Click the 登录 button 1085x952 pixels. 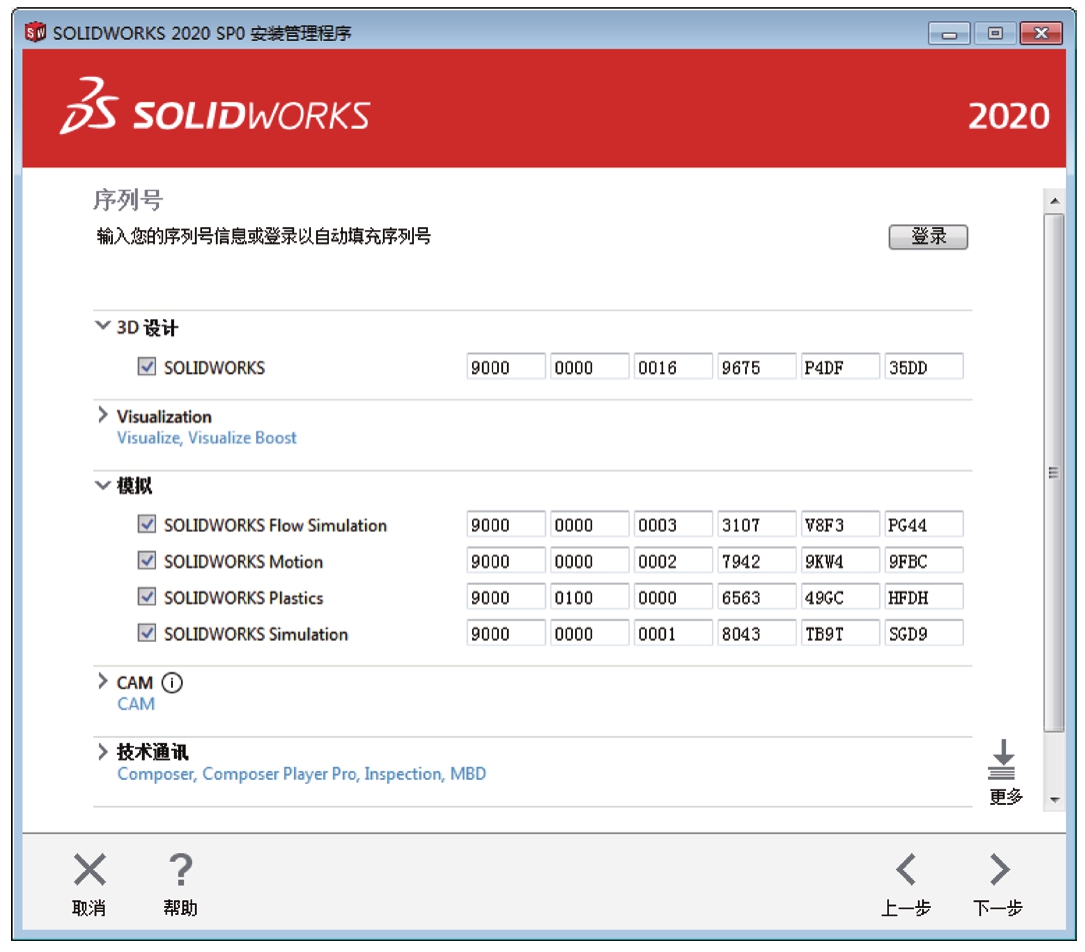[928, 237]
